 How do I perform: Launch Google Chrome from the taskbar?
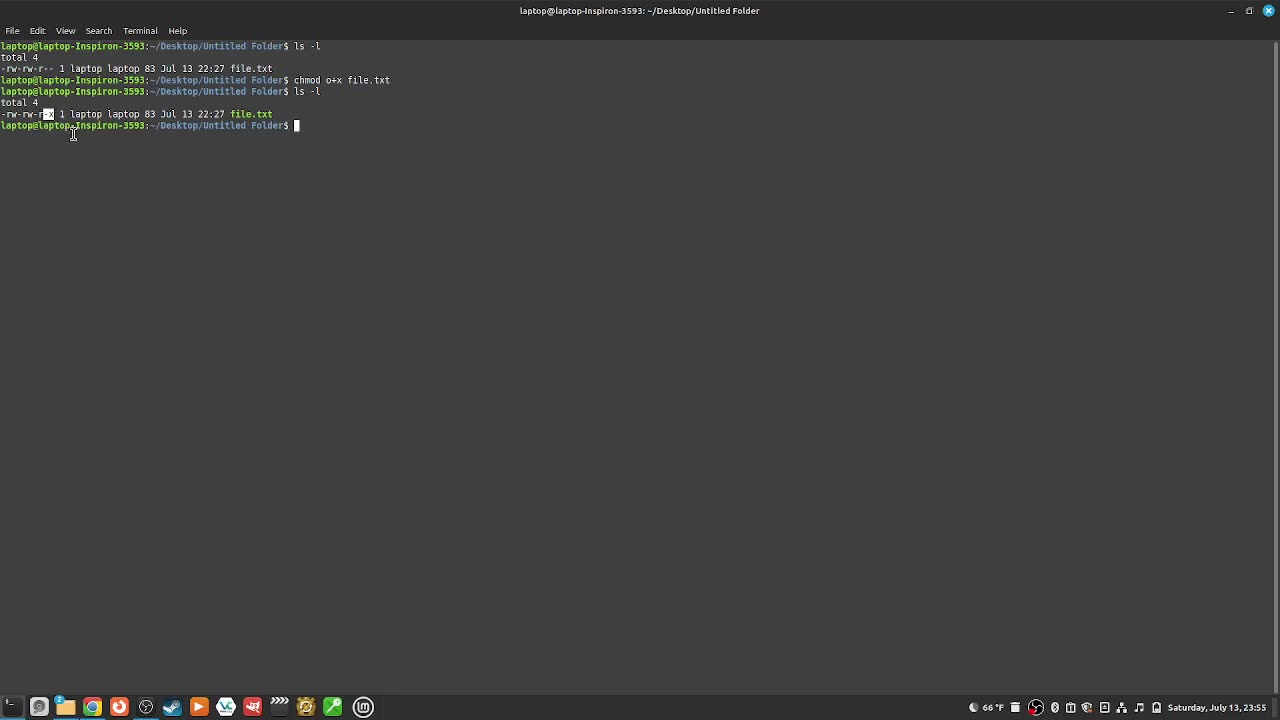coord(92,707)
